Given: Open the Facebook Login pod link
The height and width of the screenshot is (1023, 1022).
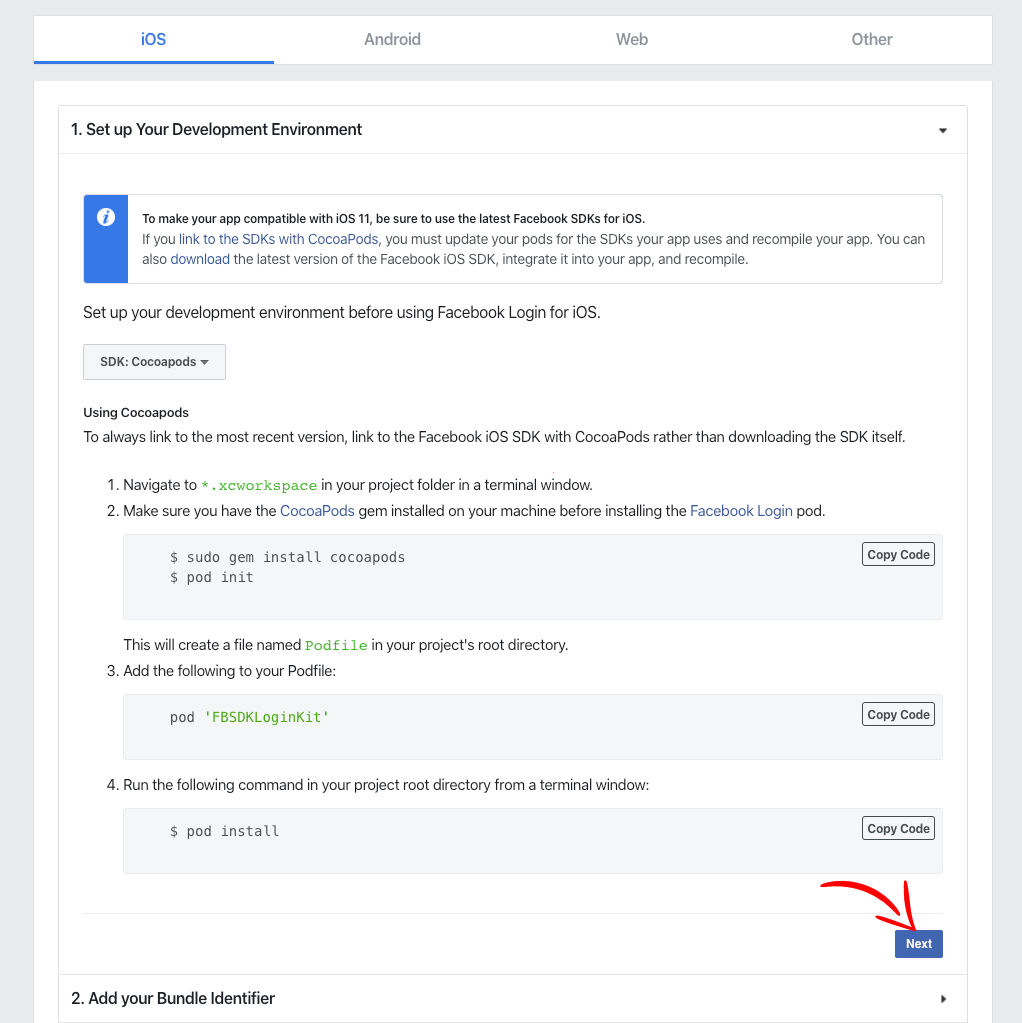Looking at the screenshot, I should 741,511.
